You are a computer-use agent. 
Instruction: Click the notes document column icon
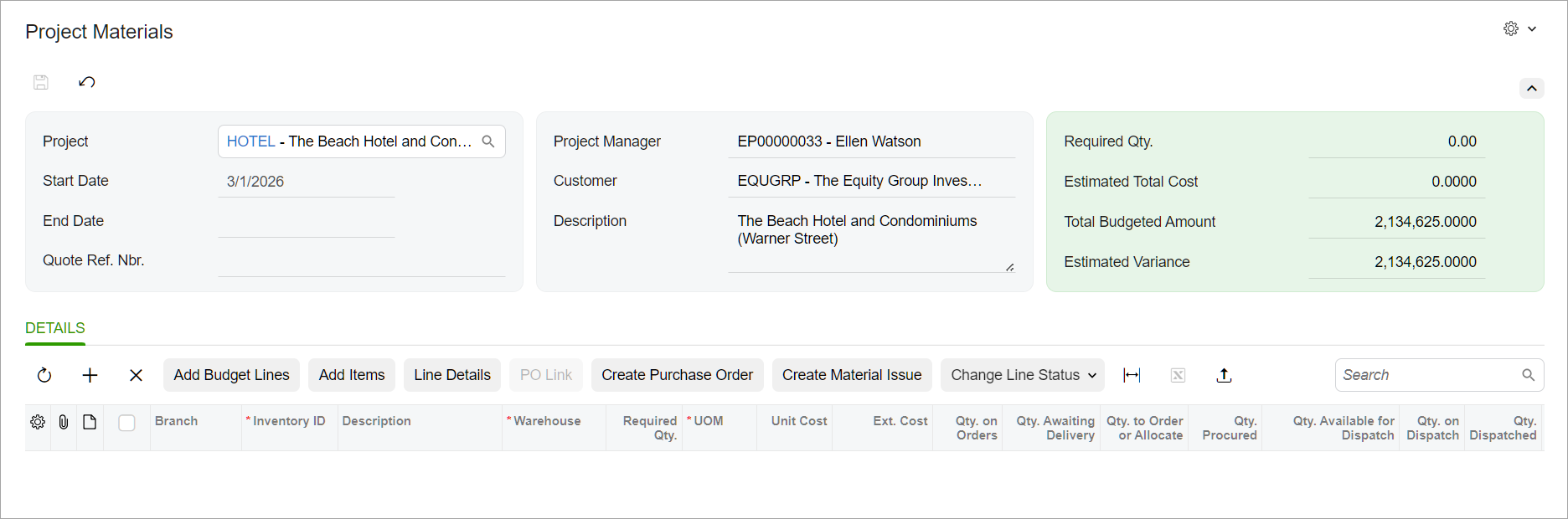(90, 422)
